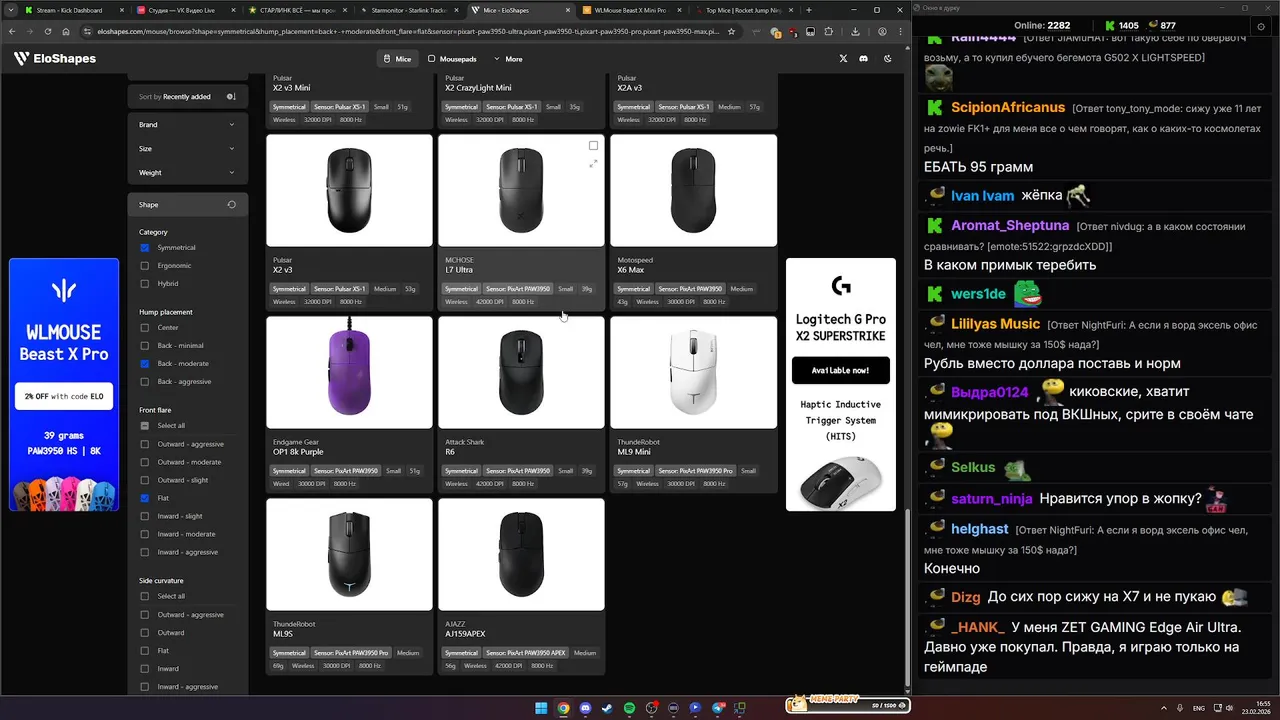
Task: Switch to Starmonitor Starlink Tracker tab
Action: [x=410, y=10]
